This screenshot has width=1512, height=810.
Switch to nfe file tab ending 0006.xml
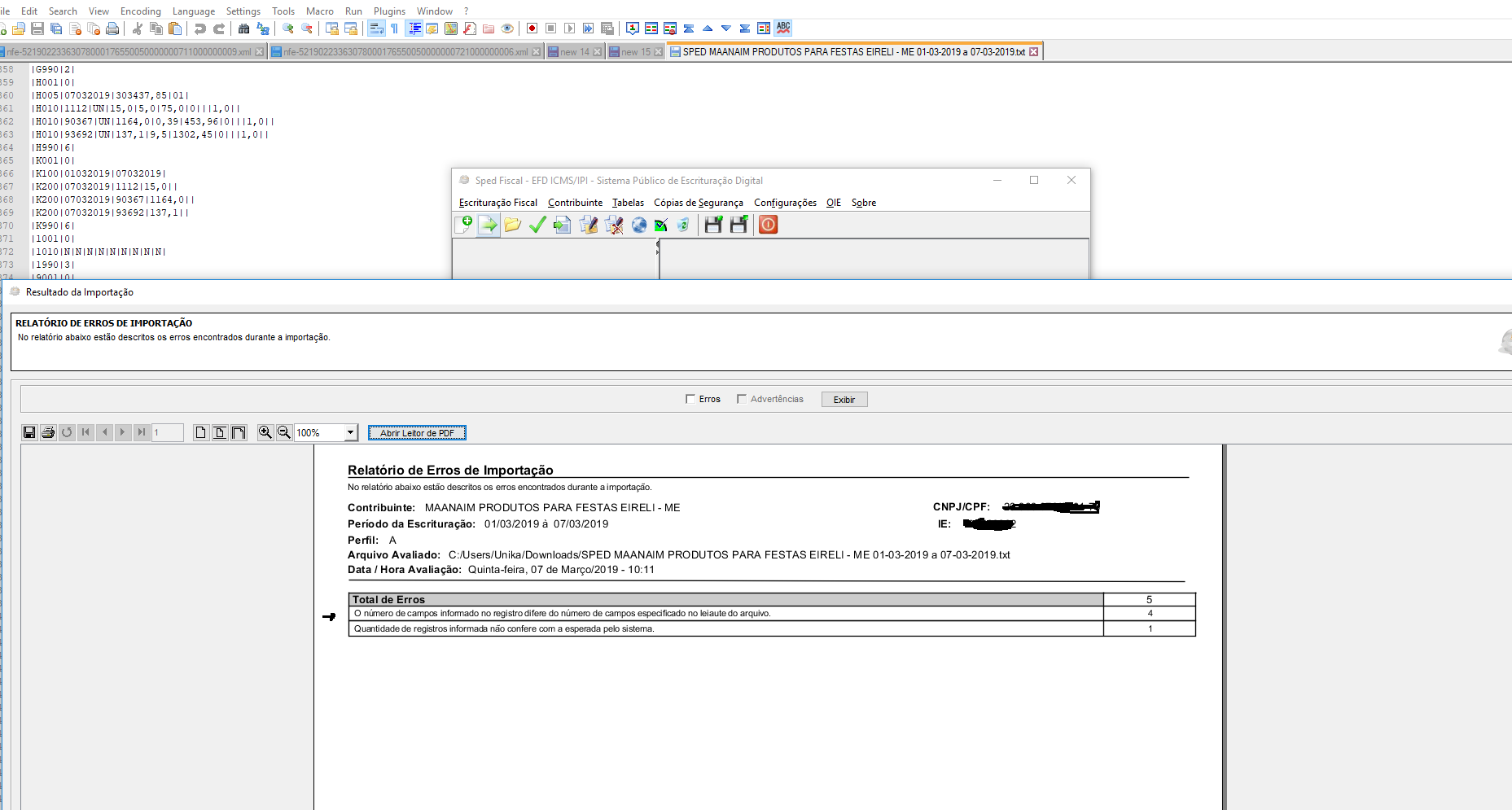pos(405,51)
